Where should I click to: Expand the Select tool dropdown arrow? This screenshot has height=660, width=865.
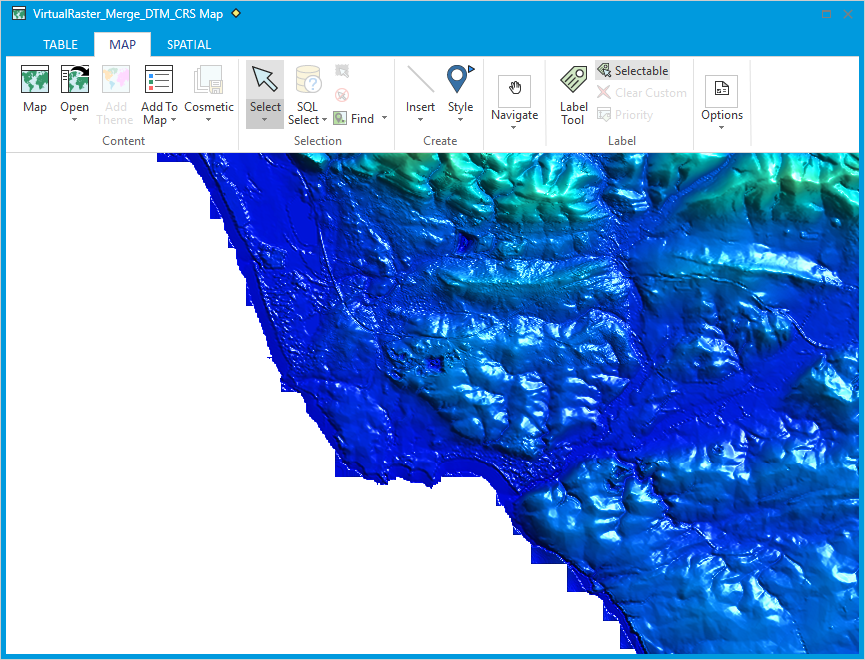[265, 120]
